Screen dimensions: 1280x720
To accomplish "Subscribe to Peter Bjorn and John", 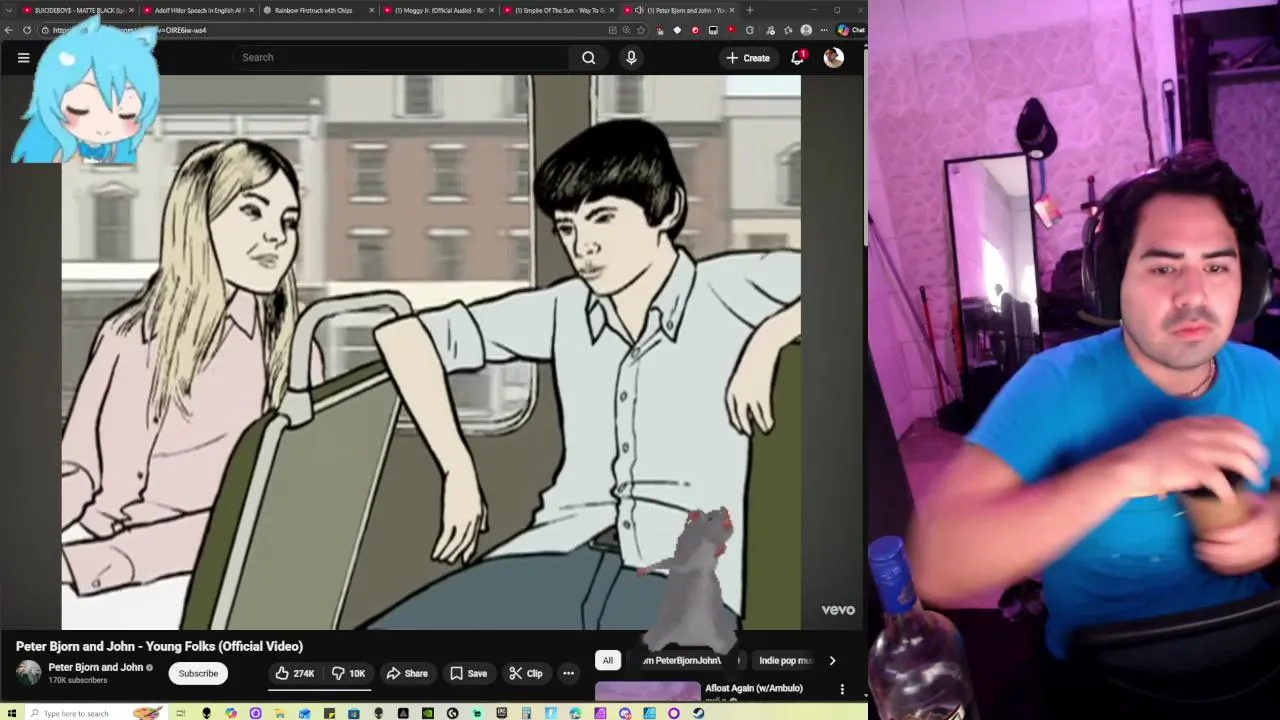I will point(198,674).
